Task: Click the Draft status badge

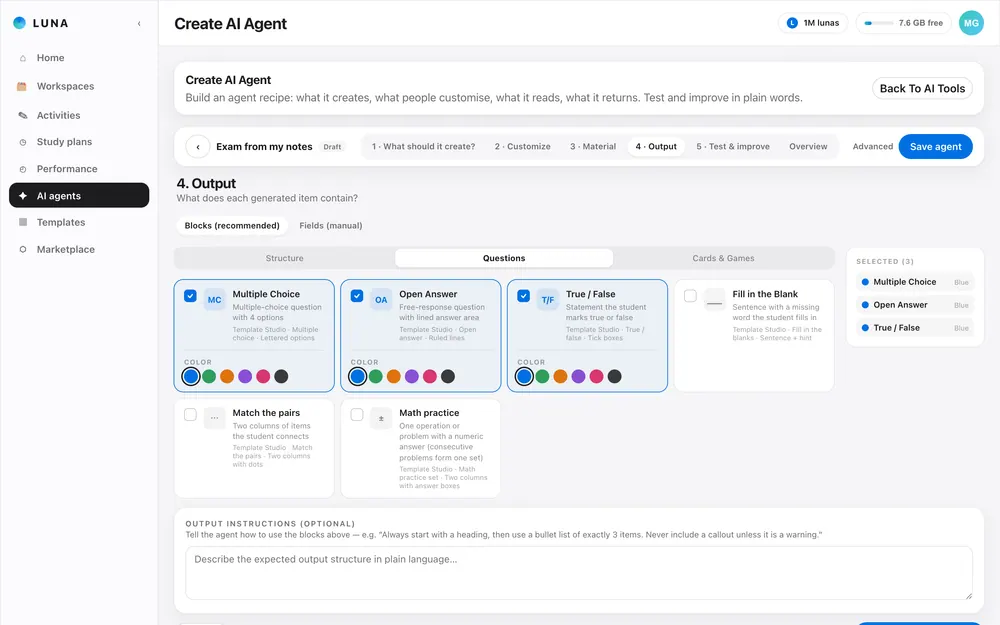Action: pos(332,147)
